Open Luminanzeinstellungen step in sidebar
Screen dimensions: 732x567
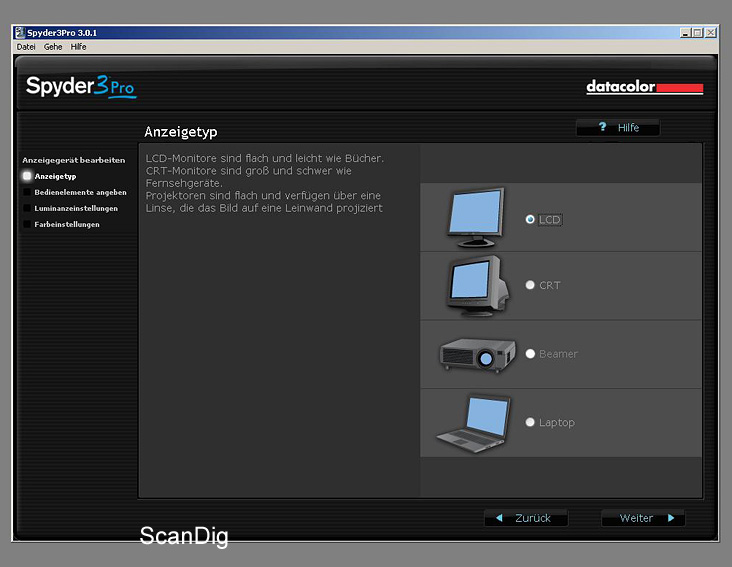[76, 208]
